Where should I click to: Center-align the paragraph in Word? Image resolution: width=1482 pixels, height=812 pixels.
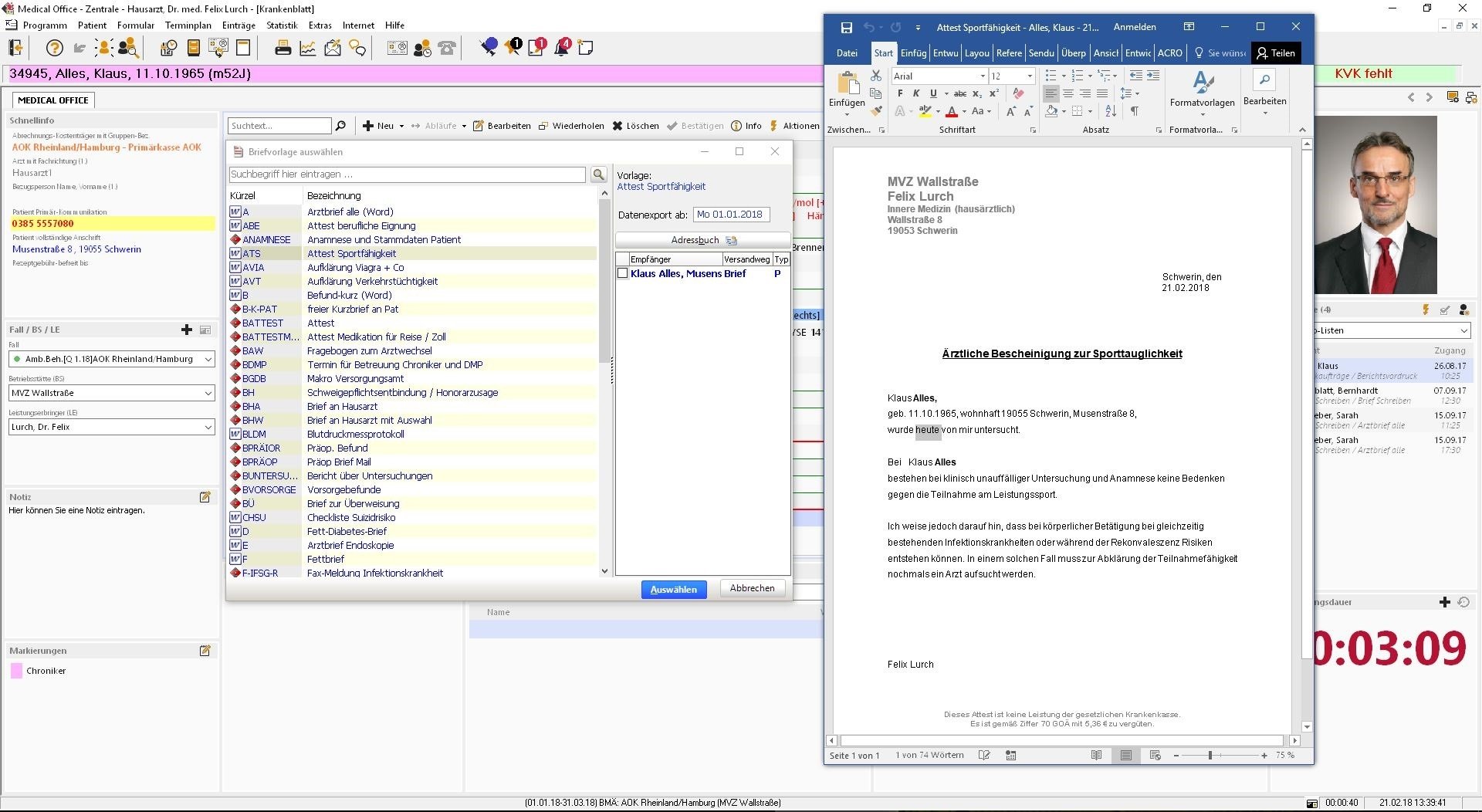pos(1068,93)
